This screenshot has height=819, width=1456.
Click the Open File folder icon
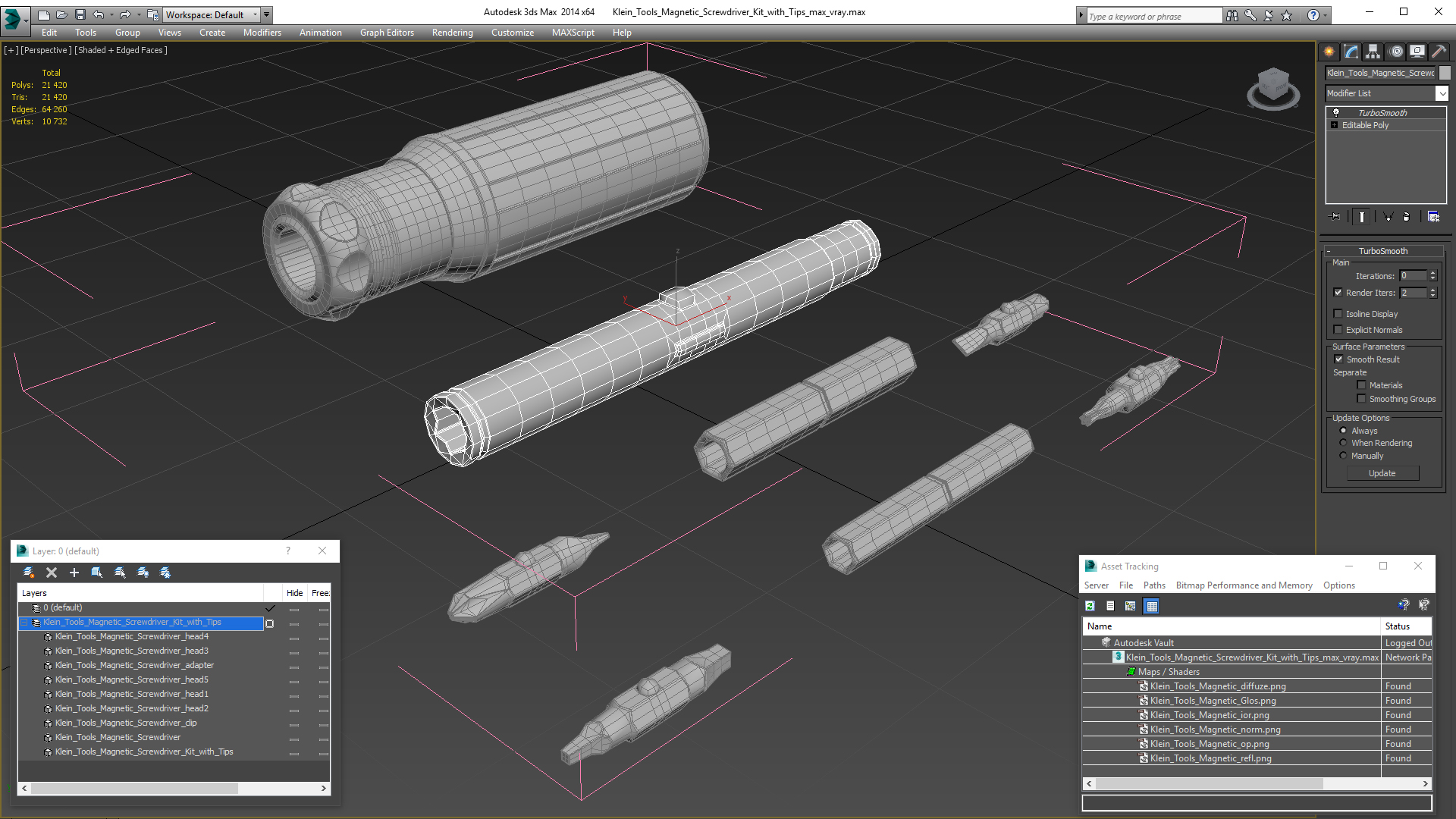(x=62, y=14)
